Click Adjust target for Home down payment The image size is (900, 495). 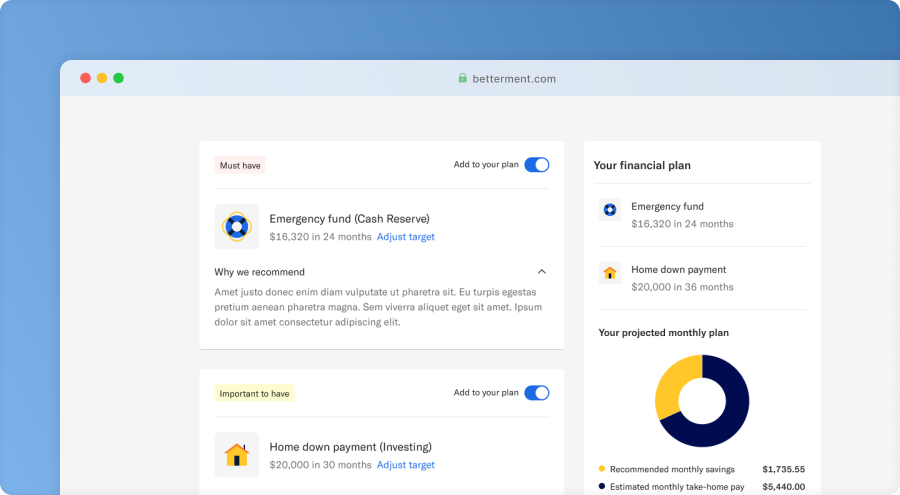coord(406,465)
